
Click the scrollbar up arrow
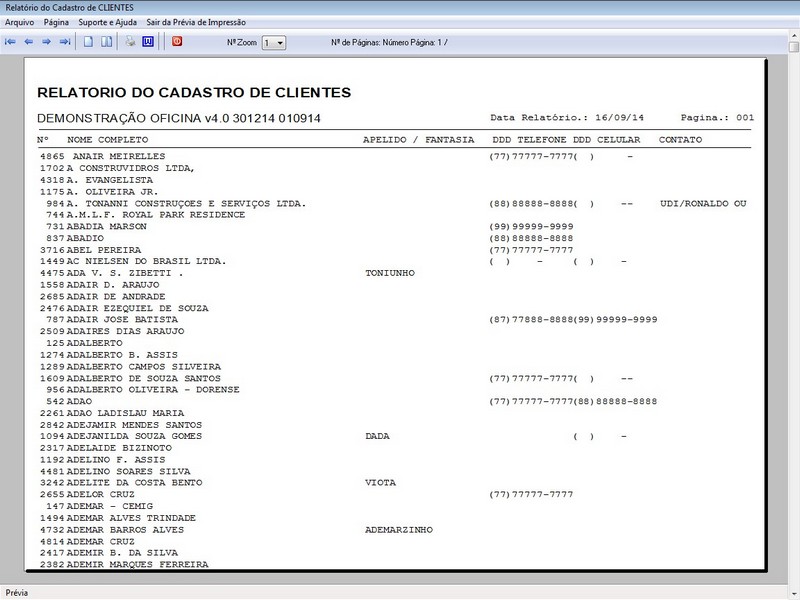[x=793, y=35]
